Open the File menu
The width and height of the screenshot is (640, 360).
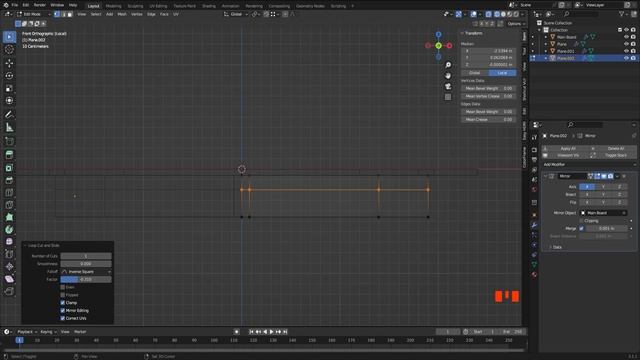click(15, 5)
